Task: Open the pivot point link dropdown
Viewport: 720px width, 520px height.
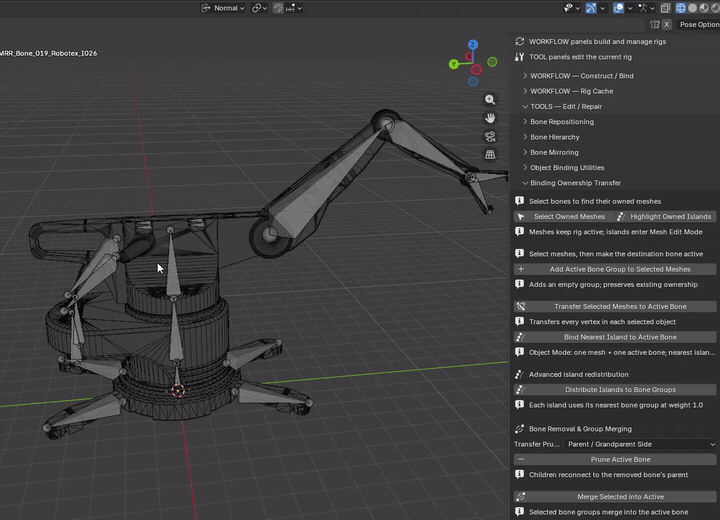Action: tap(259, 8)
